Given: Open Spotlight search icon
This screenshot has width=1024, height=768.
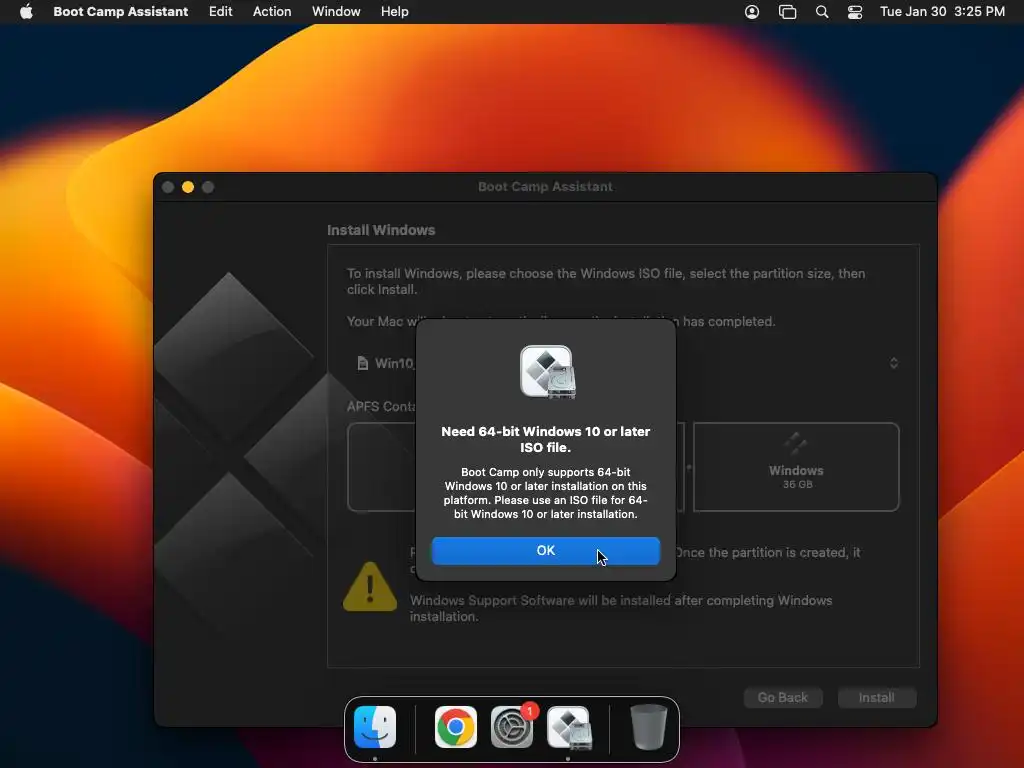Looking at the screenshot, I should [x=822, y=12].
